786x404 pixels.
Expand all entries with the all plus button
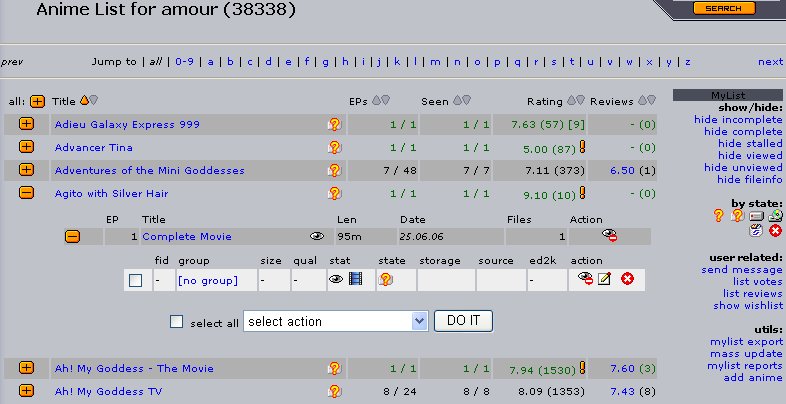click(x=37, y=101)
